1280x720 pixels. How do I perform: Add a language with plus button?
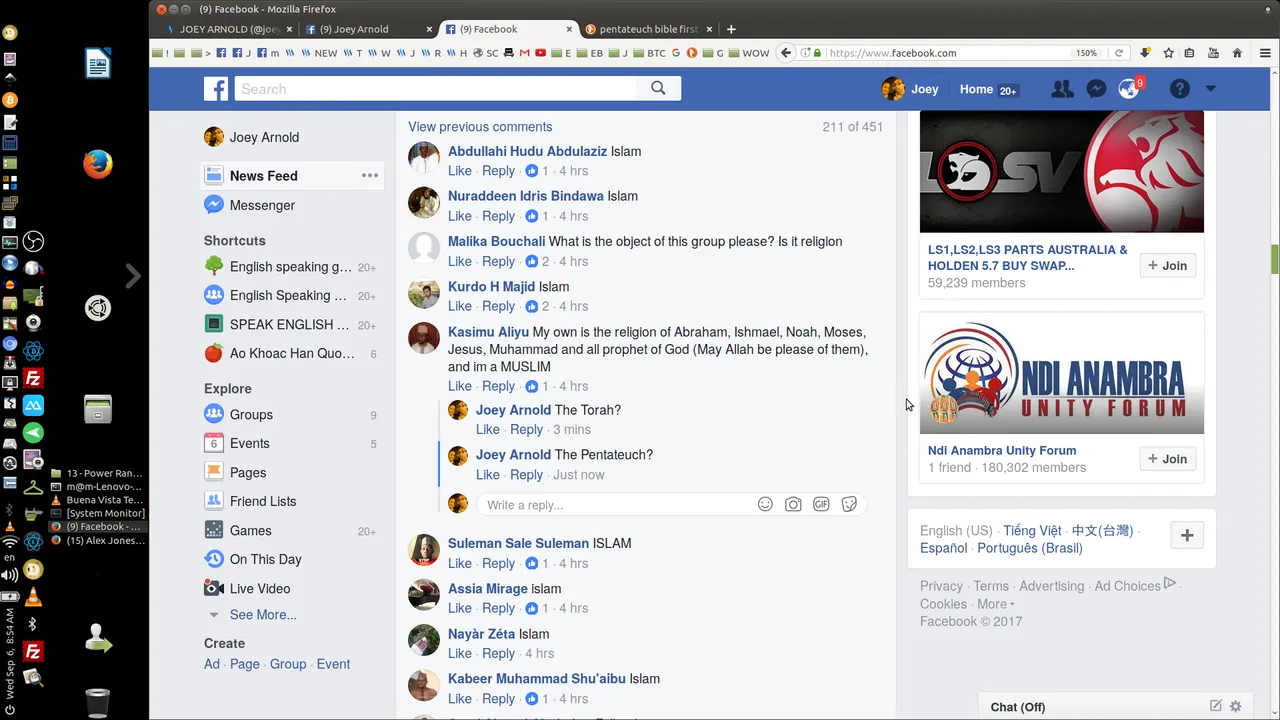coord(1187,536)
